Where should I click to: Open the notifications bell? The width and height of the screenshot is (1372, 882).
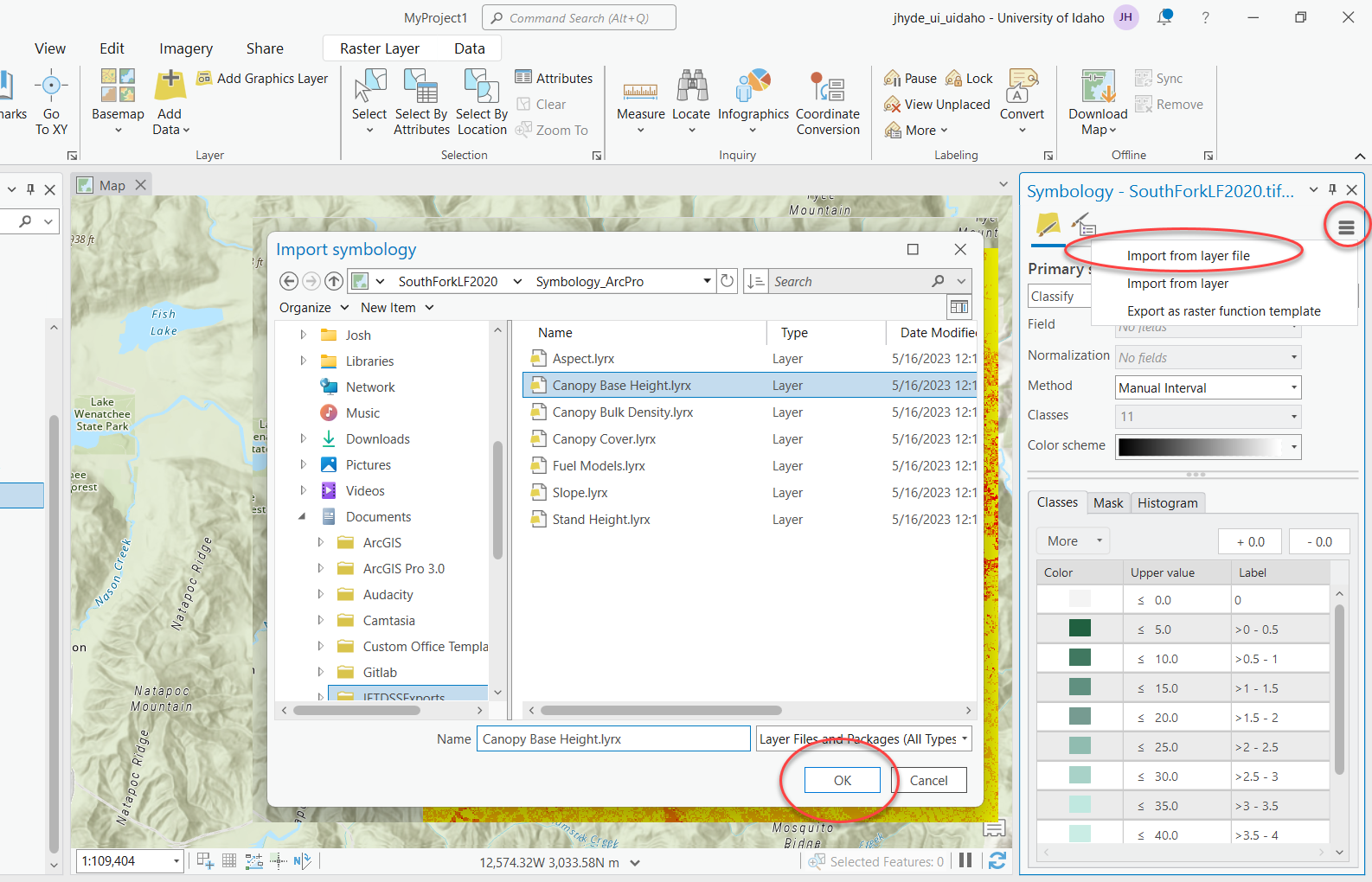pos(1165,16)
